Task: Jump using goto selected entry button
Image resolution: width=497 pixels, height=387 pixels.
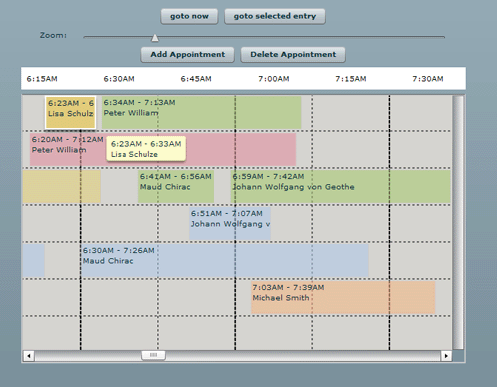Action: pyautogui.click(x=275, y=16)
